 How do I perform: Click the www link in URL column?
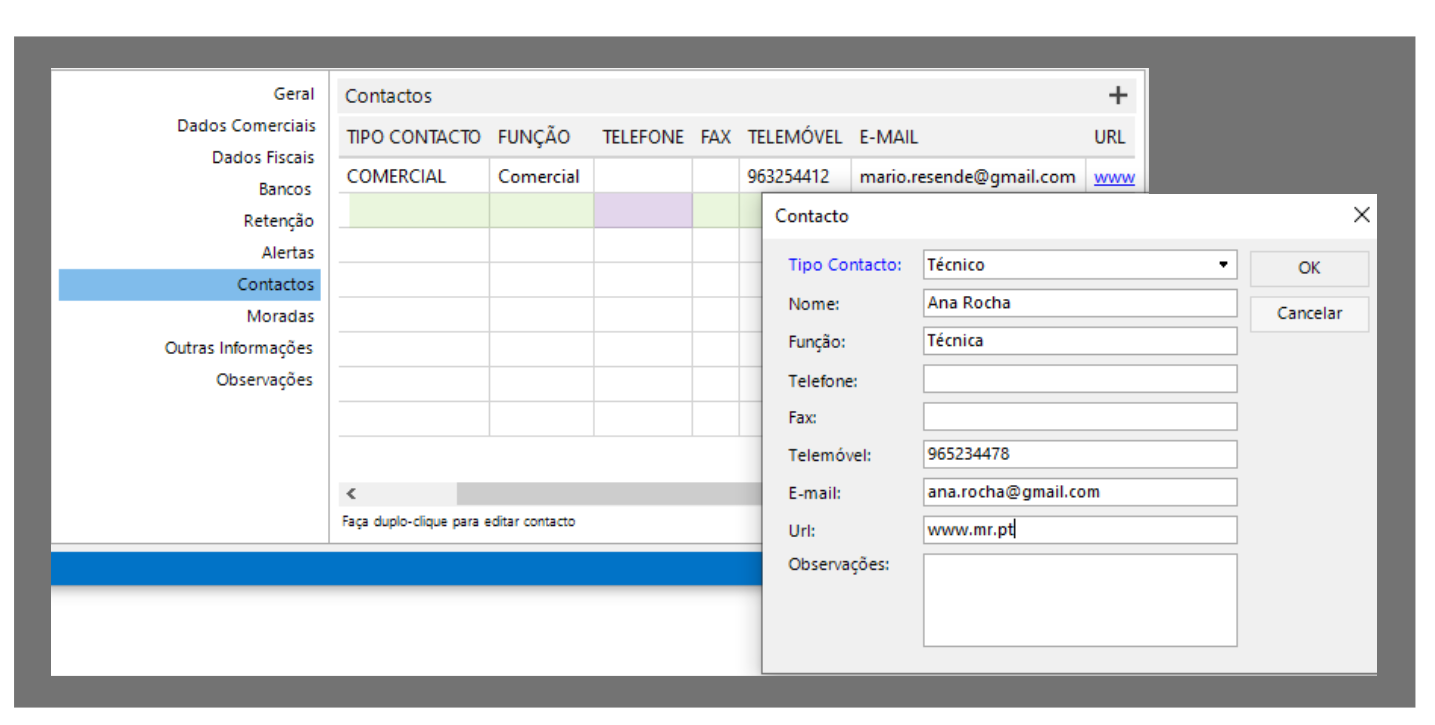1113,177
